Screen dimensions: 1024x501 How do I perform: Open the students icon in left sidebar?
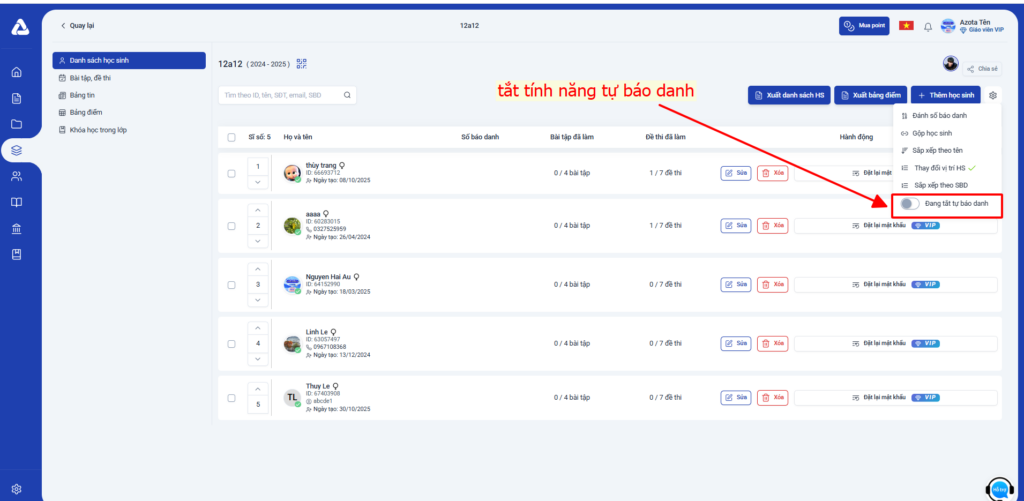tap(16, 176)
